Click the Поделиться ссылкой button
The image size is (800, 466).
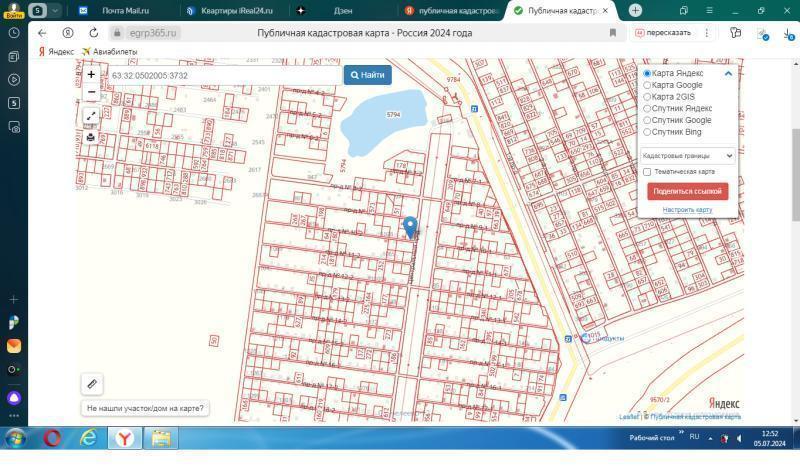click(x=687, y=191)
